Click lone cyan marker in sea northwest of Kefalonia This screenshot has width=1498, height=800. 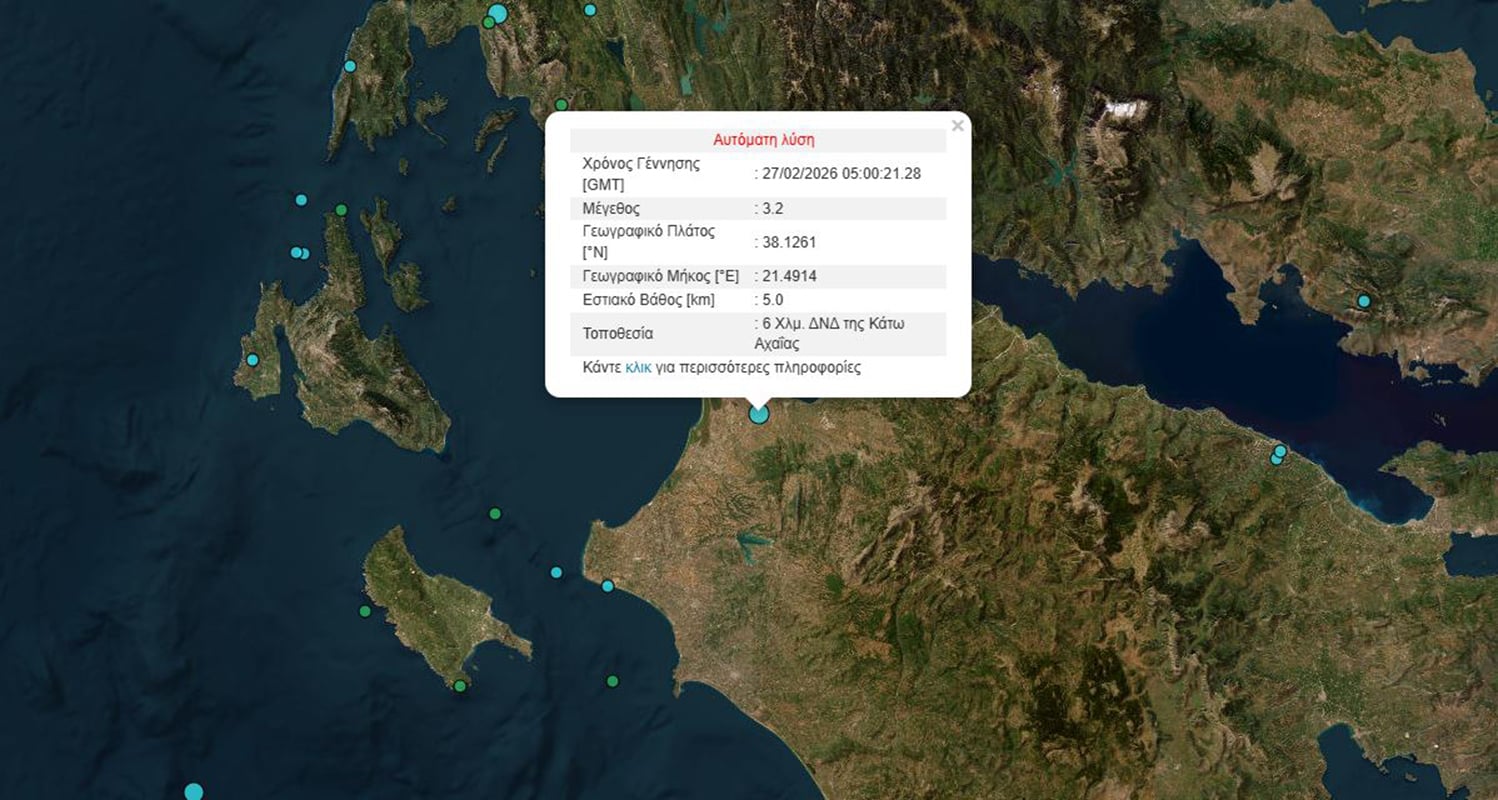click(301, 200)
